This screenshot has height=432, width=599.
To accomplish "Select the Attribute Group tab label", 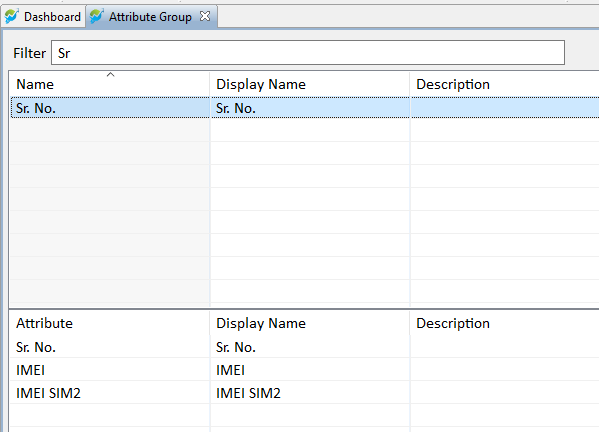I will click(150, 17).
